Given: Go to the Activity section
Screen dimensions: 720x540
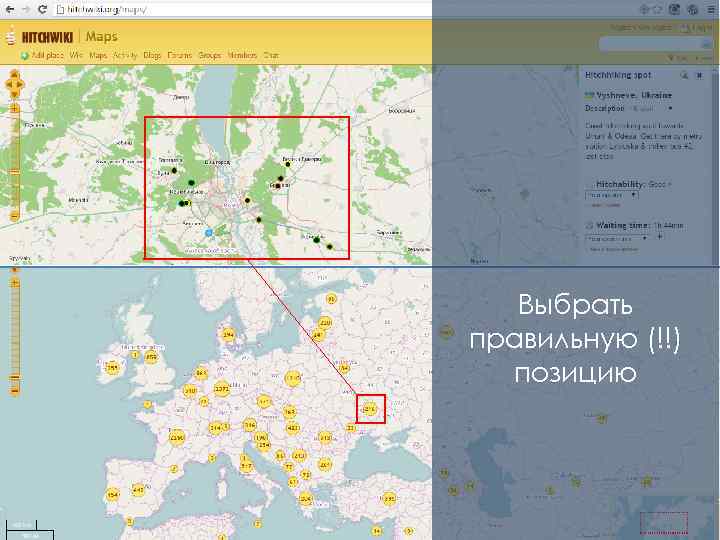Looking at the screenshot, I should click(x=125, y=55).
